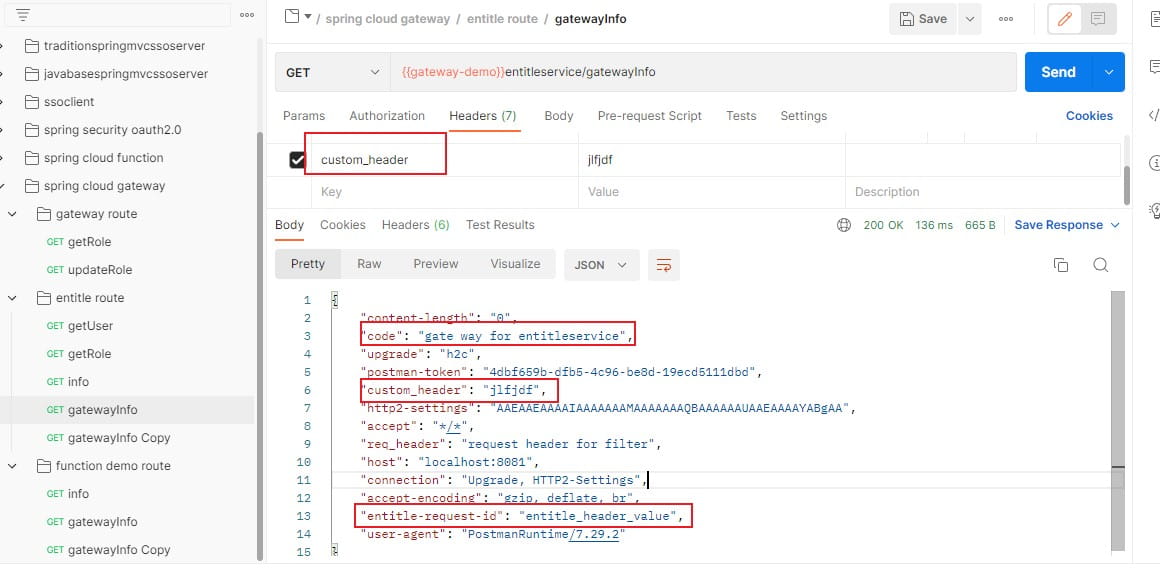Click the globe network icon beside 200 OK
This screenshot has width=1160, height=569.
click(x=844, y=225)
